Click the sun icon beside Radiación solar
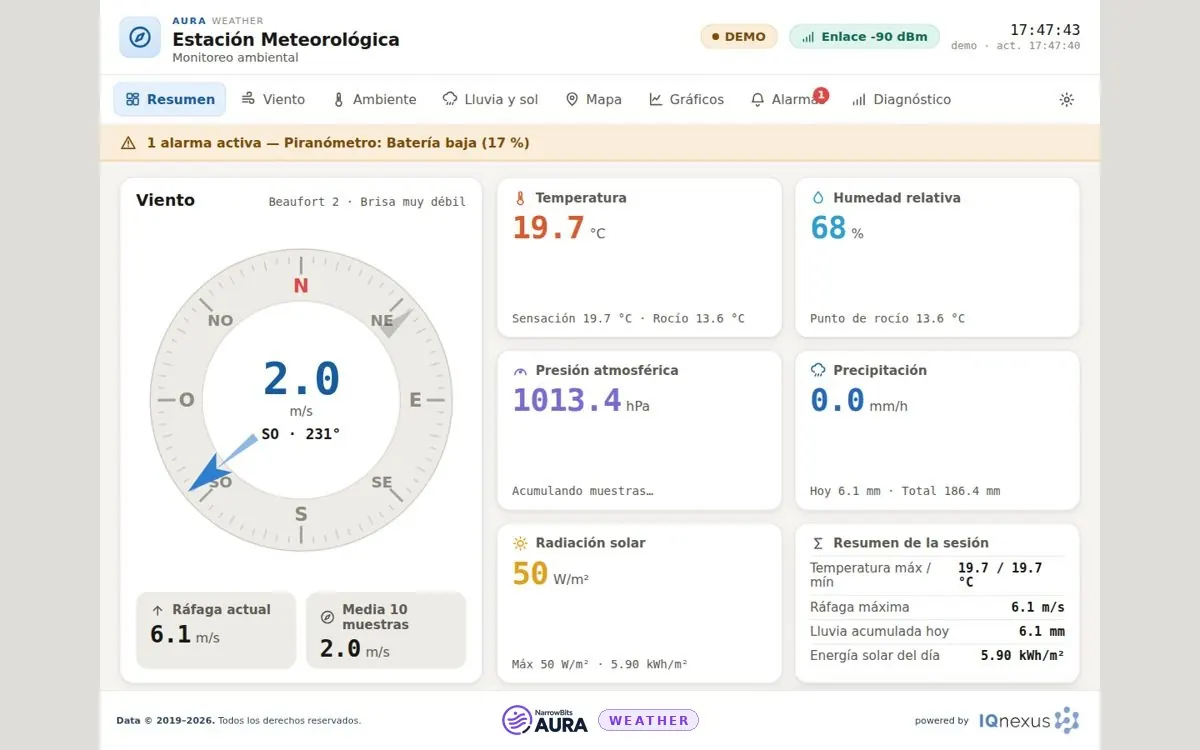The image size is (1200, 750). [520, 543]
